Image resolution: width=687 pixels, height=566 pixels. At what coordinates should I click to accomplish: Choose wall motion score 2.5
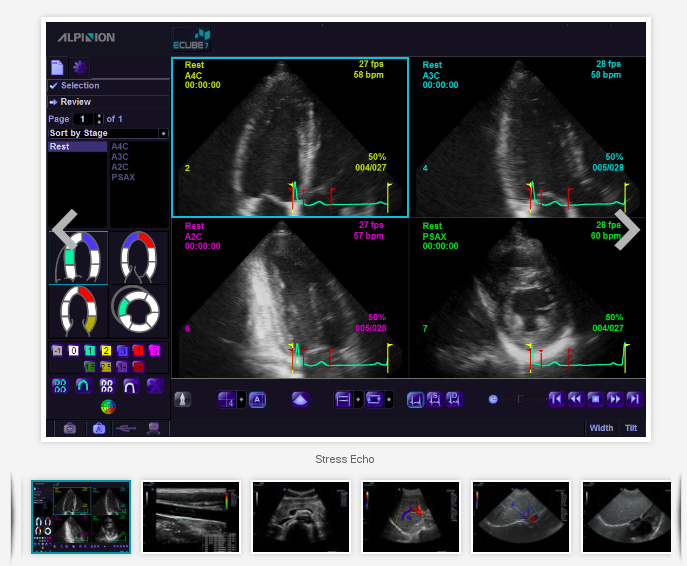(106, 366)
